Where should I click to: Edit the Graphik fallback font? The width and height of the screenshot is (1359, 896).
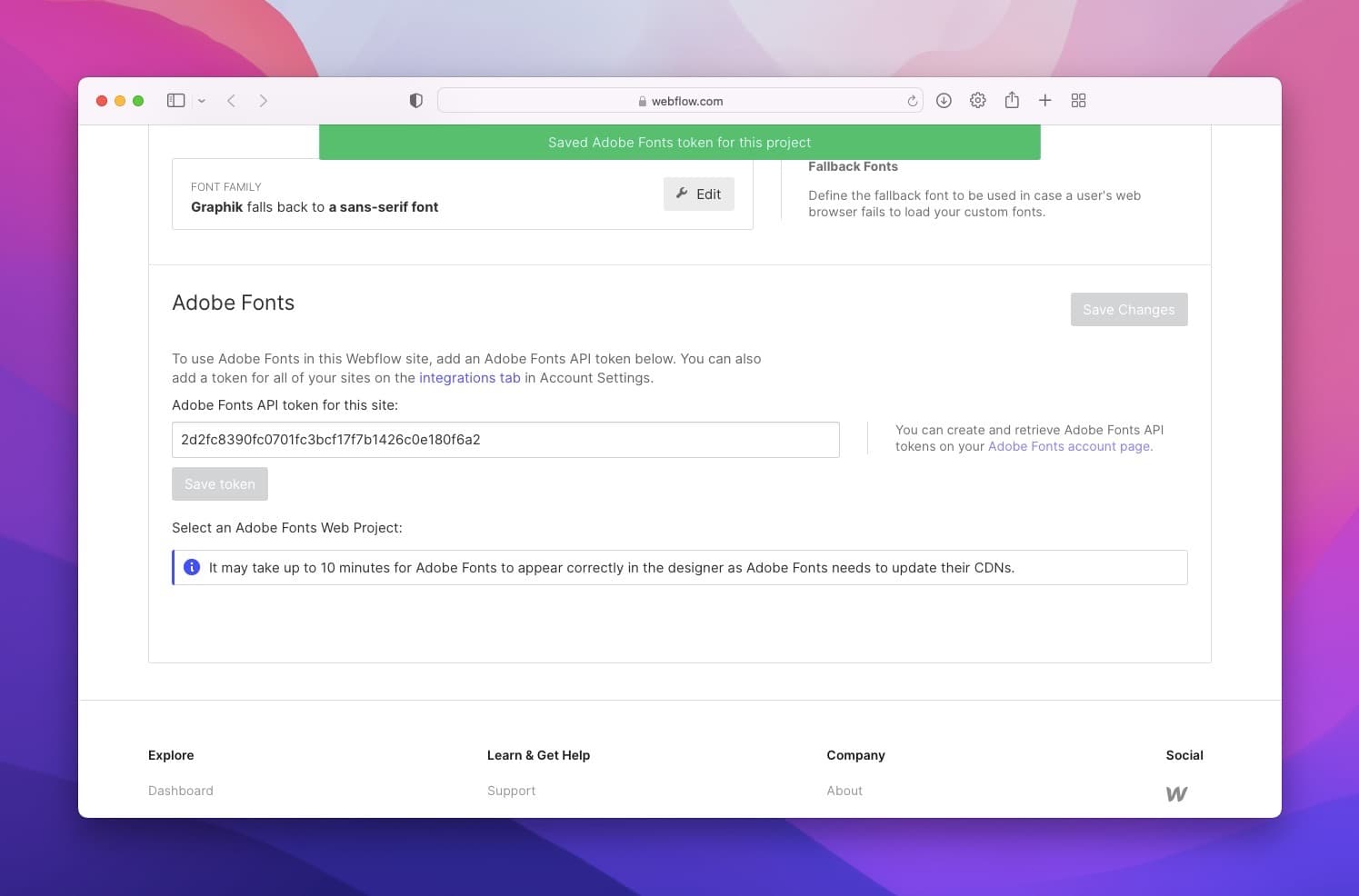(x=699, y=194)
